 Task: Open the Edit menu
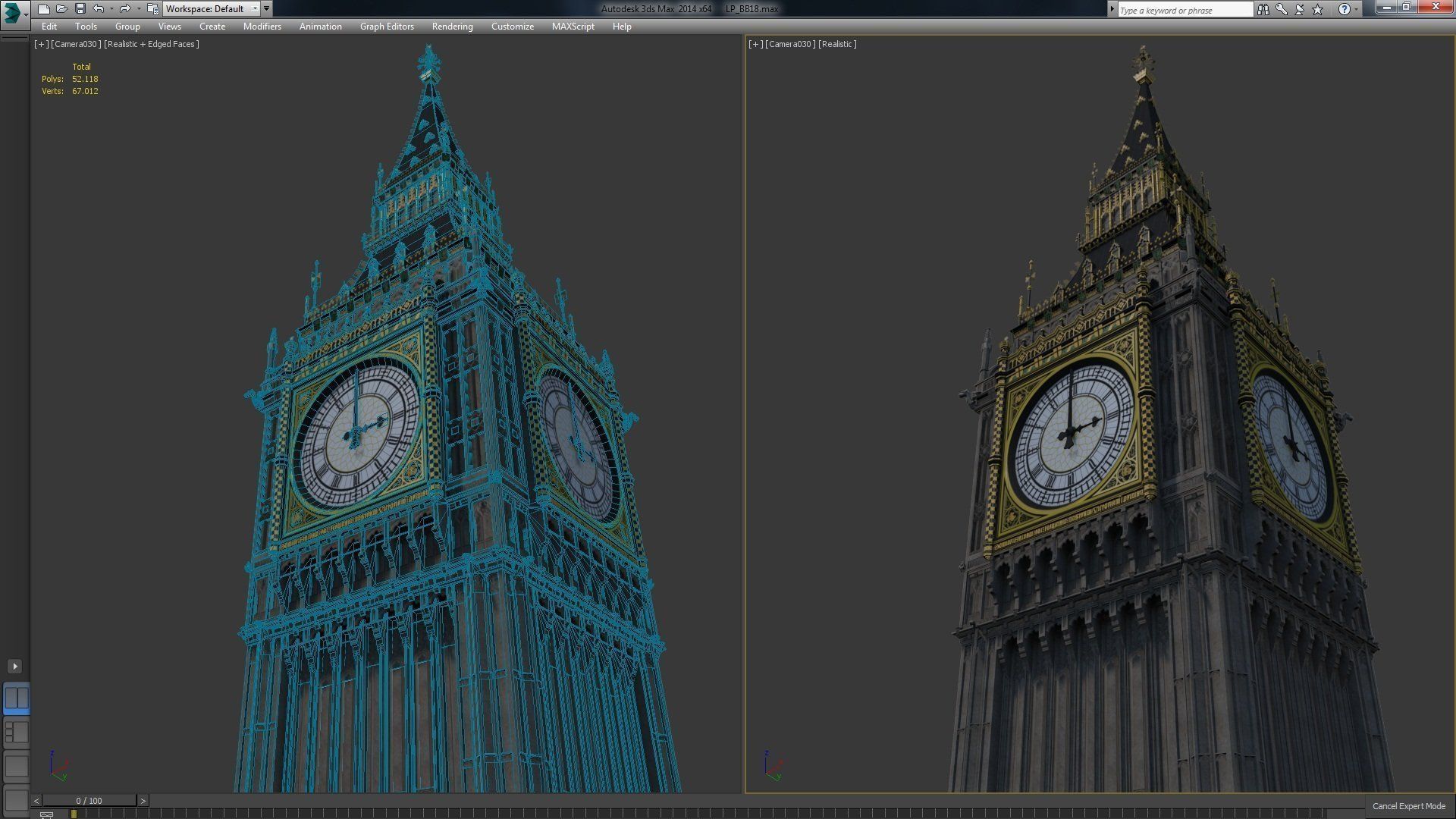[49, 27]
